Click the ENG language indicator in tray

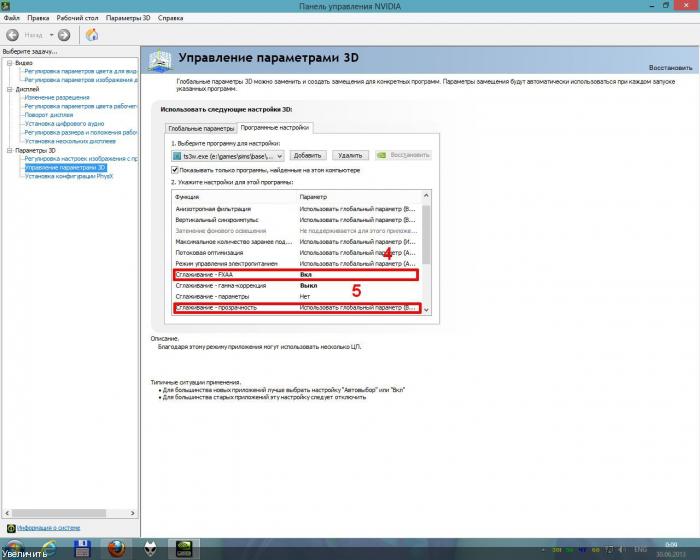point(640,550)
